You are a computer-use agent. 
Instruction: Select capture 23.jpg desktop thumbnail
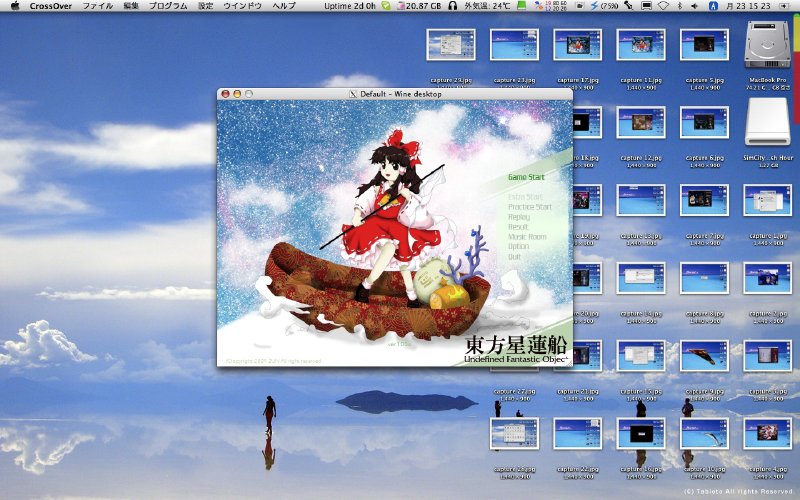(514, 45)
